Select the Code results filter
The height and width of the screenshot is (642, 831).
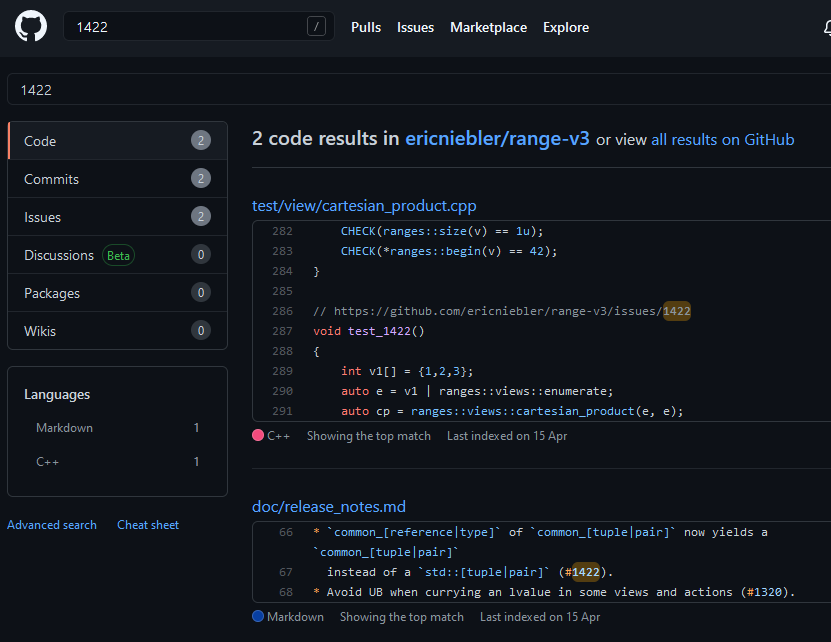pyautogui.click(x=118, y=140)
